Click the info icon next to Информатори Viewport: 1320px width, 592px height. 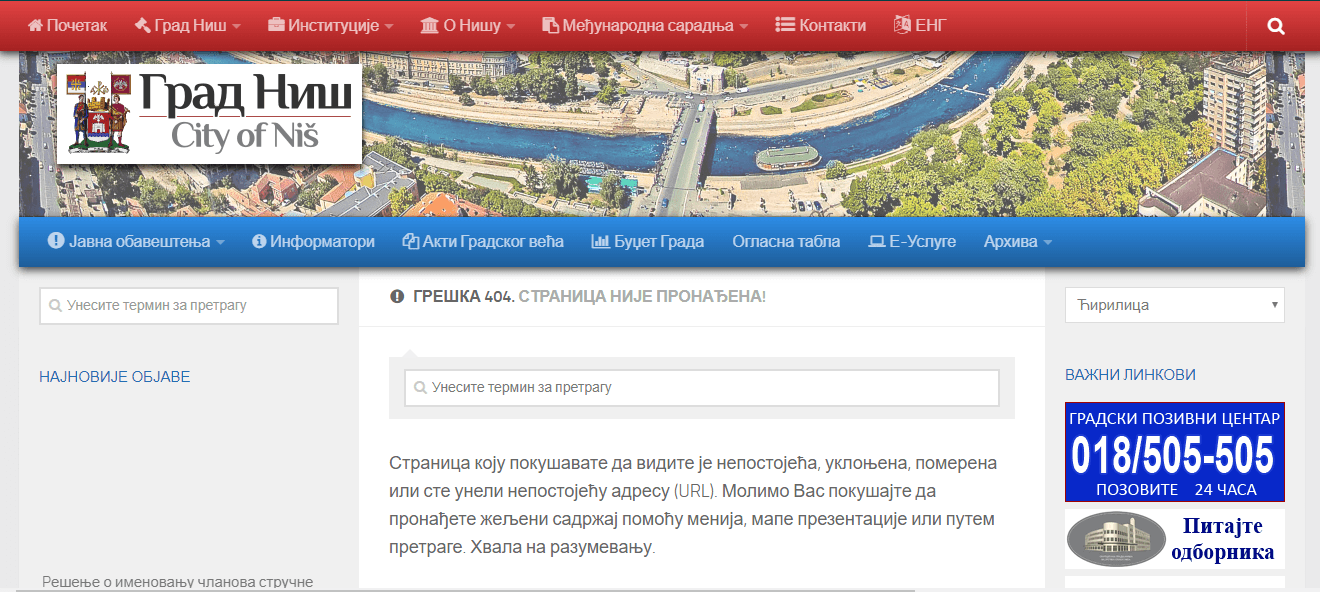pyautogui.click(x=258, y=241)
